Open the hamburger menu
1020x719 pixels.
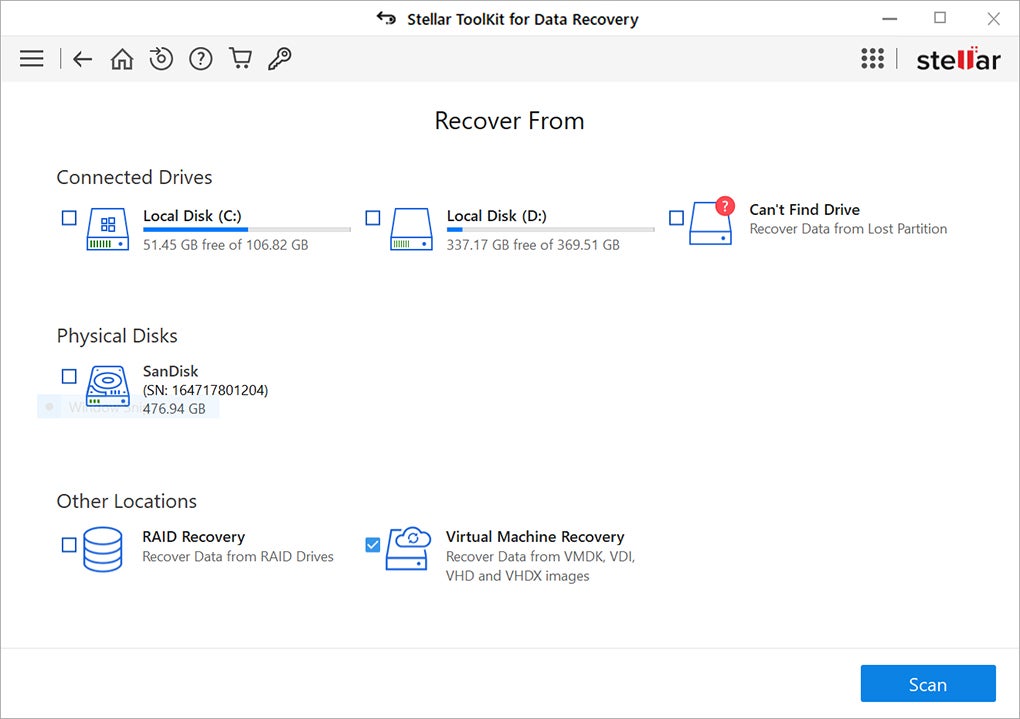31,58
